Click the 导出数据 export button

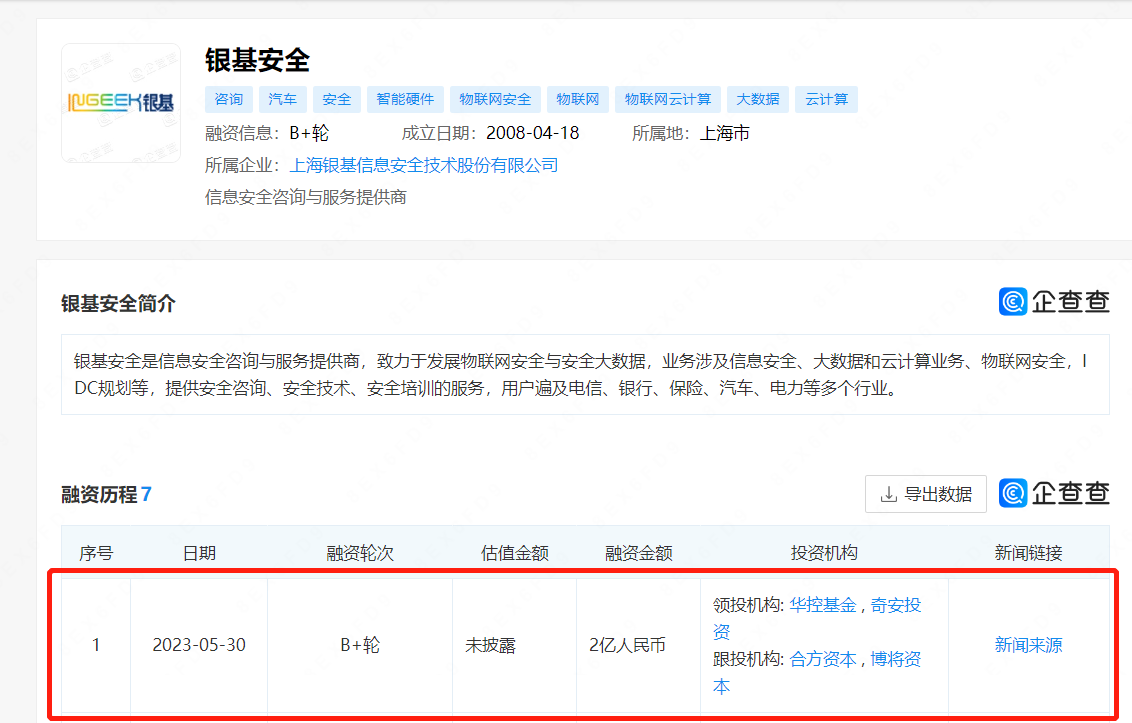(926, 494)
